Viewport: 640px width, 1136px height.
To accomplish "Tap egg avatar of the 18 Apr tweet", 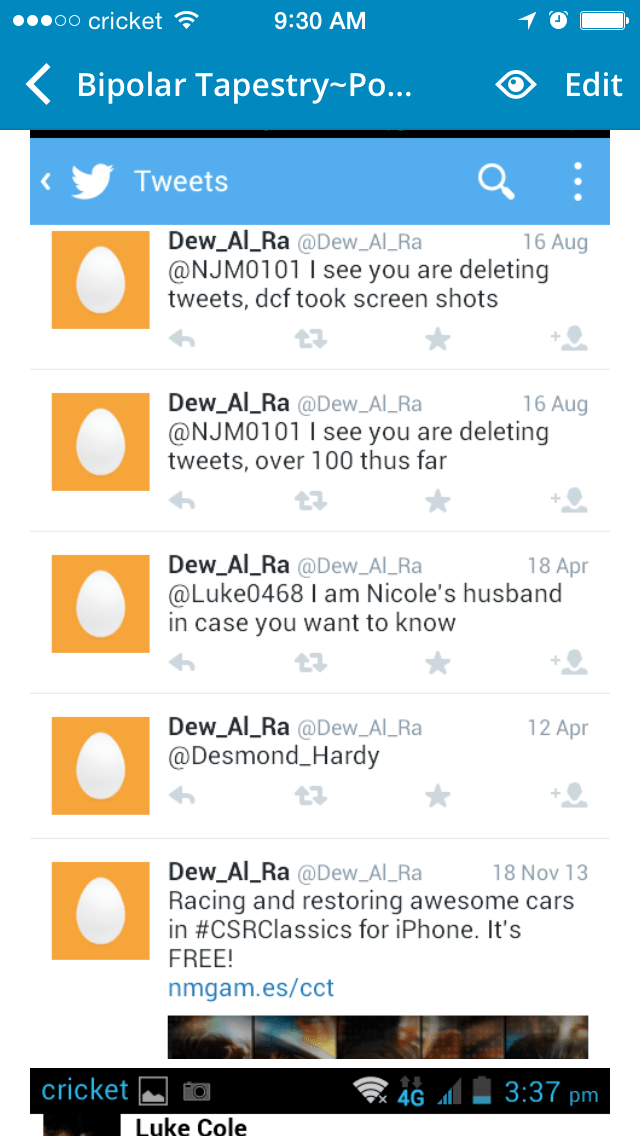I will click(x=101, y=604).
